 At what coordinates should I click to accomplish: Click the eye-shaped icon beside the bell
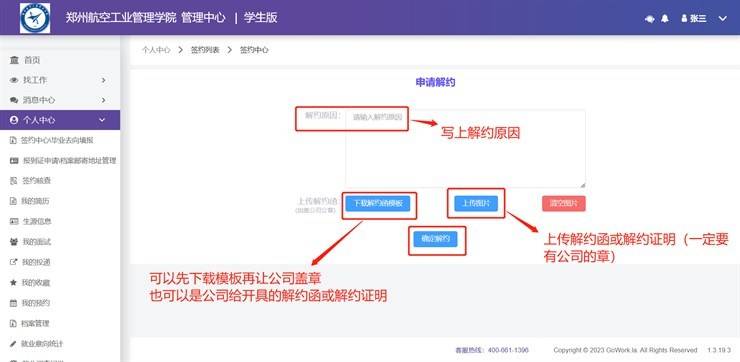(x=650, y=19)
